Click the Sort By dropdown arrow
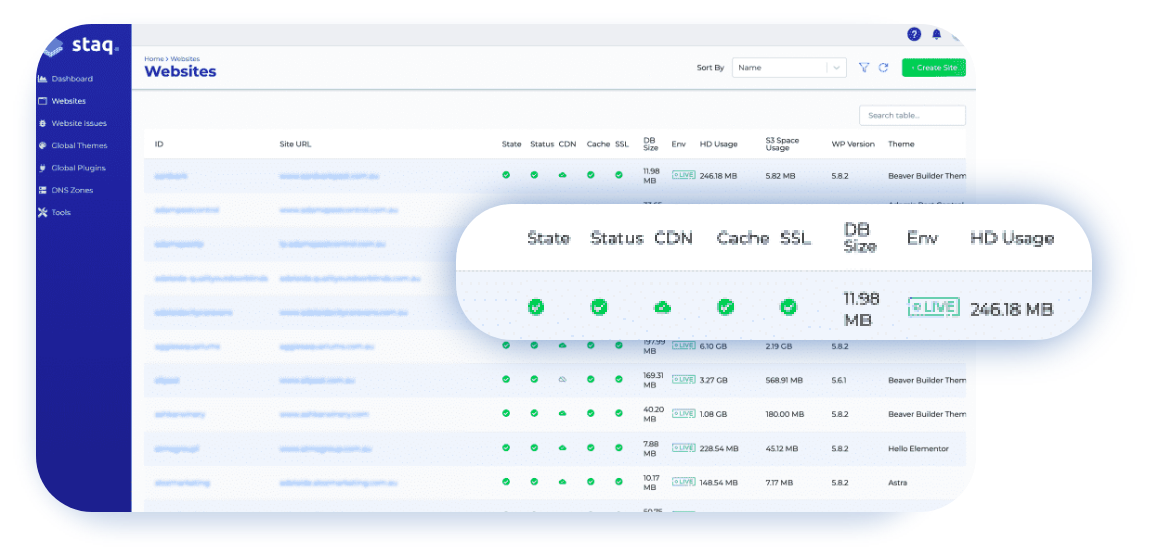1152x560 pixels. pyautogui.click(x=836, y=68)
